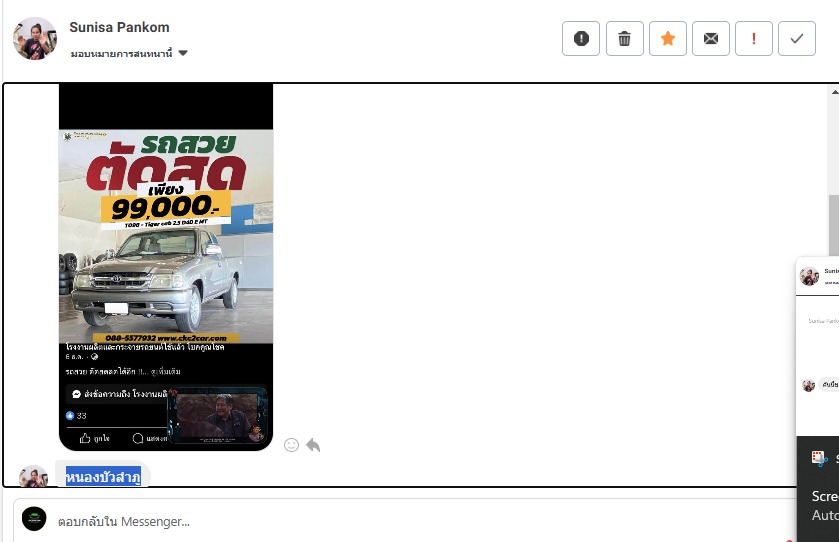Click the embedded video thumbnail in image

(x=217, y=415)
